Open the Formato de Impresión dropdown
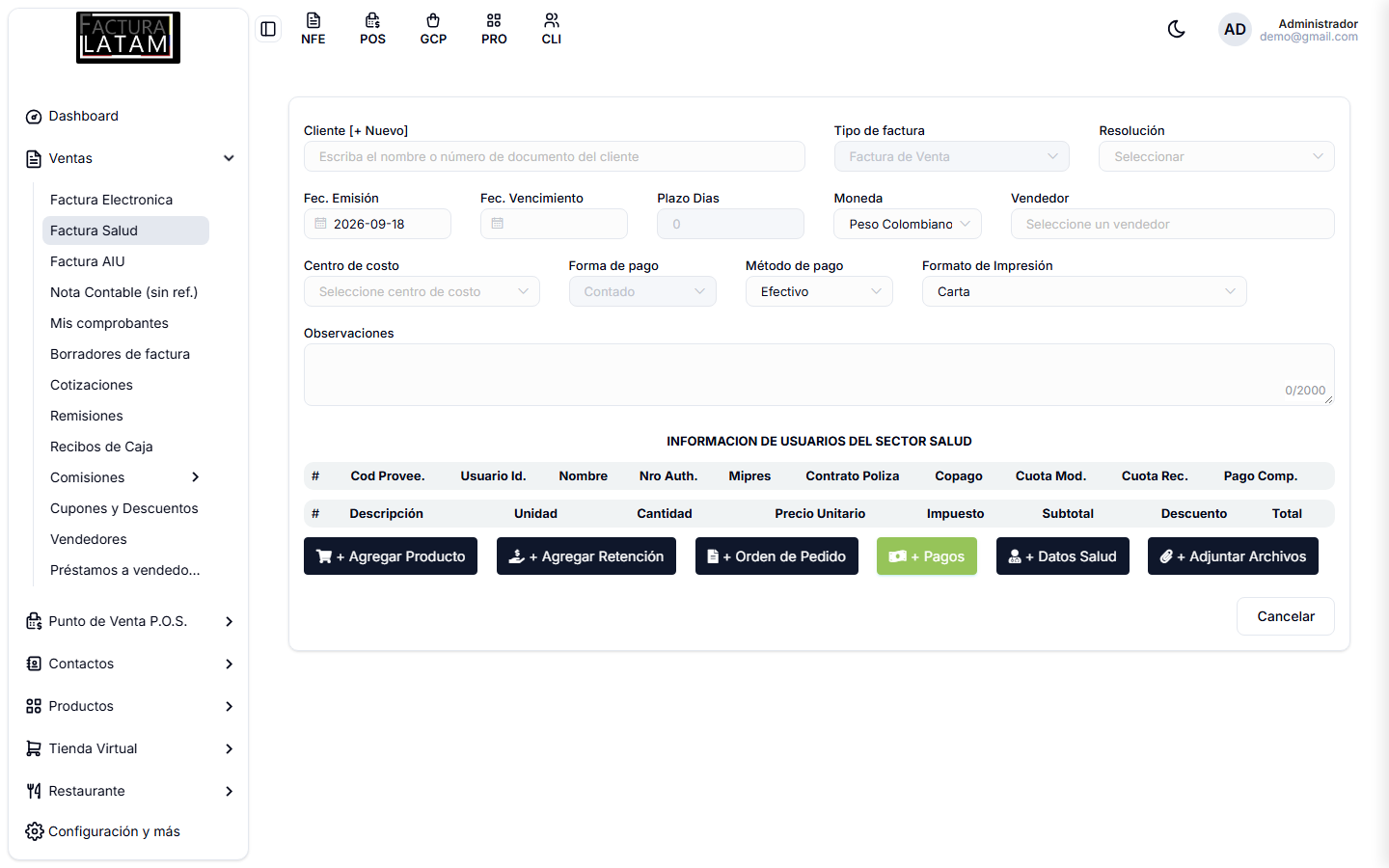This screenshot has width=1389, height=868. [1084, 291]
